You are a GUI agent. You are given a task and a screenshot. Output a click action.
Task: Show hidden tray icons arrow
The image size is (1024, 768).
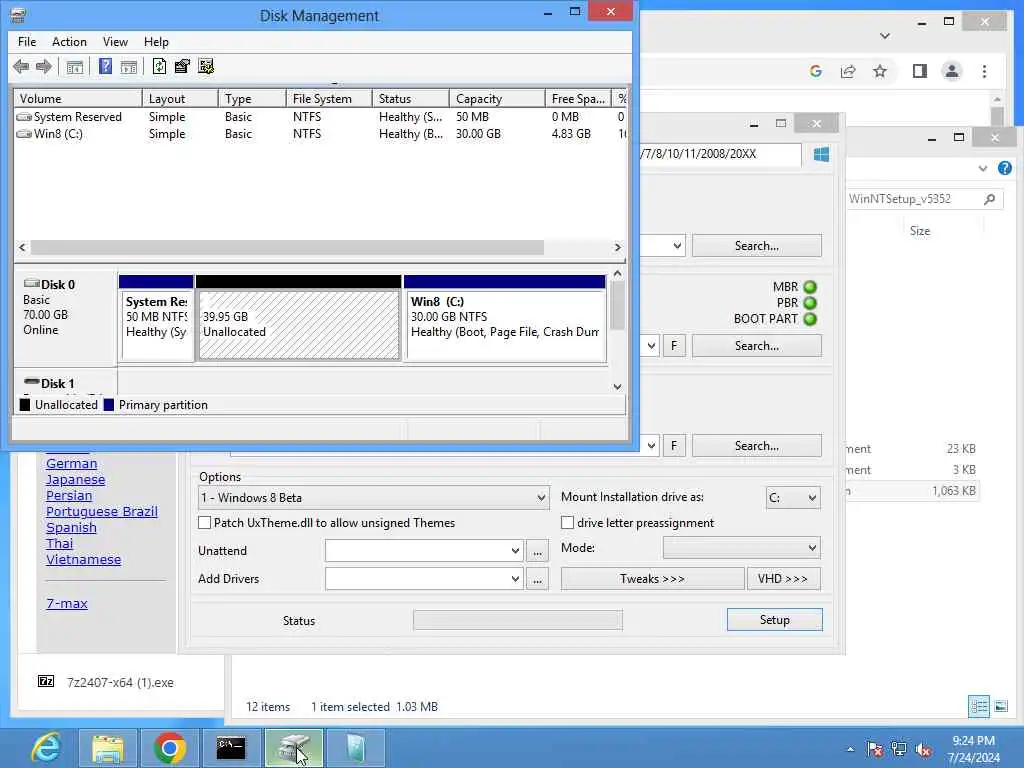click(850, 750)
